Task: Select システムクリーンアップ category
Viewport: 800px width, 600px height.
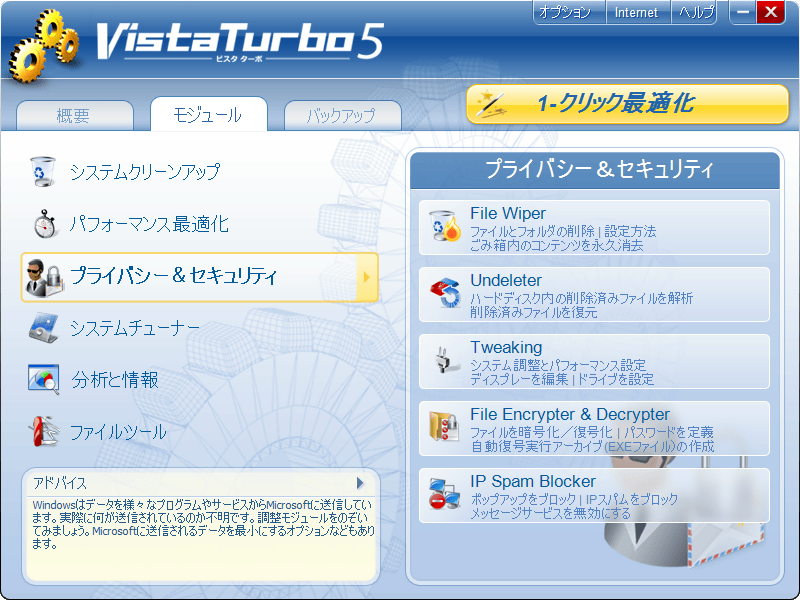Action: pos(145,171)
